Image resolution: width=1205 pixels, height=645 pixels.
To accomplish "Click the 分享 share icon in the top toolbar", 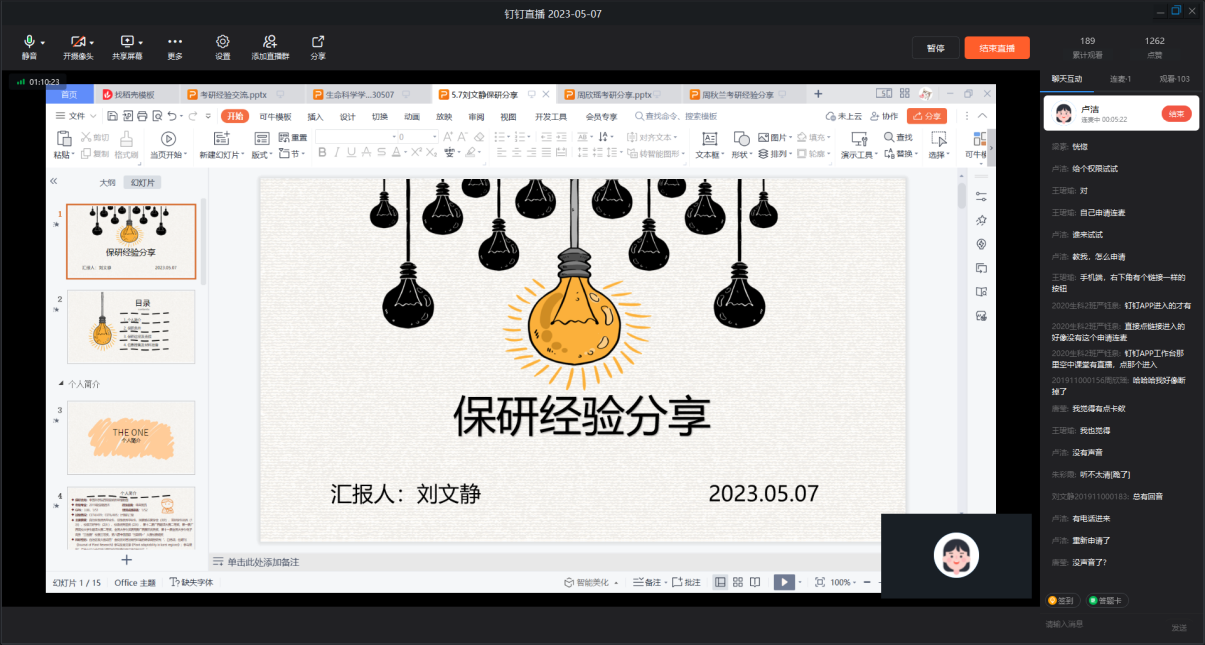I will coord(318,42).
